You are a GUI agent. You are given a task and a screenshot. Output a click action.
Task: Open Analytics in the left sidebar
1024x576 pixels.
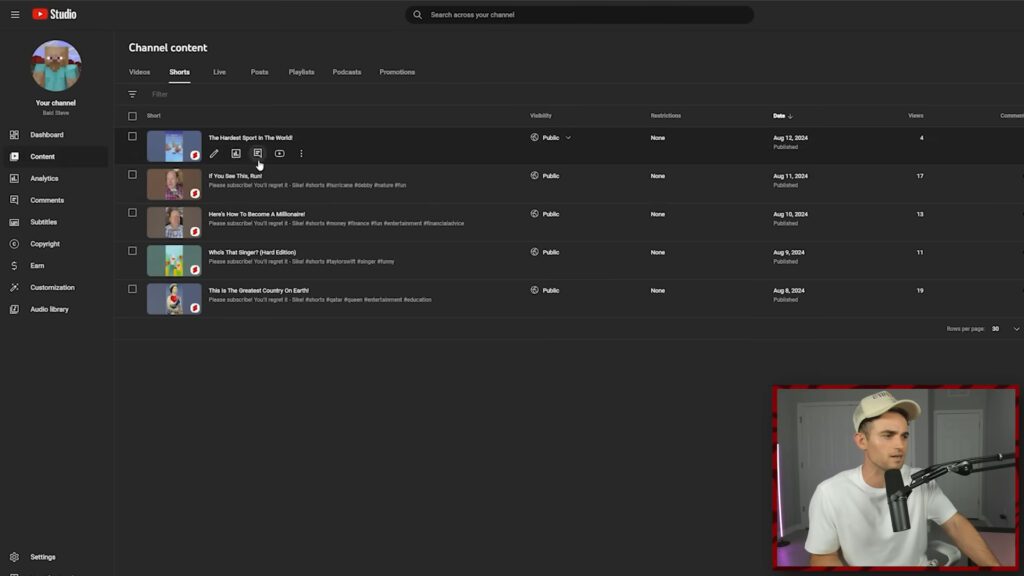44,178
